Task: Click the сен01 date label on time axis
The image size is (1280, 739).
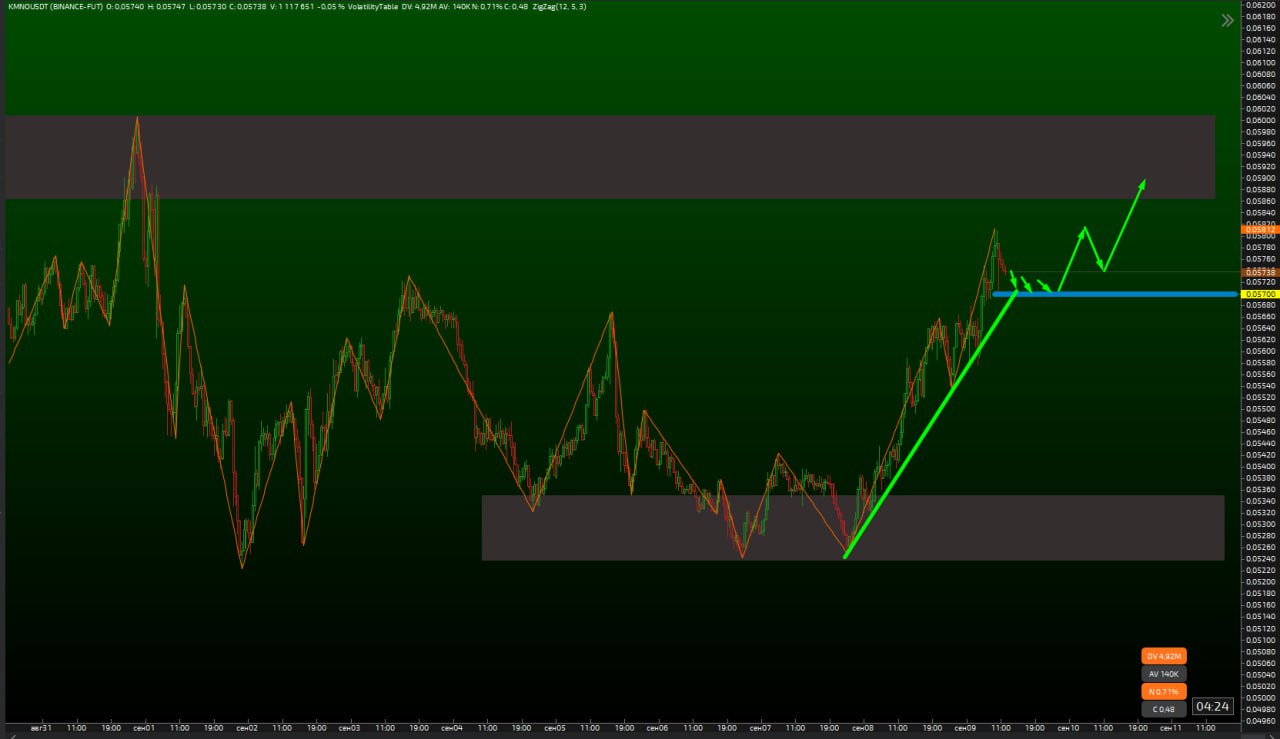Action: pos(142,728)
